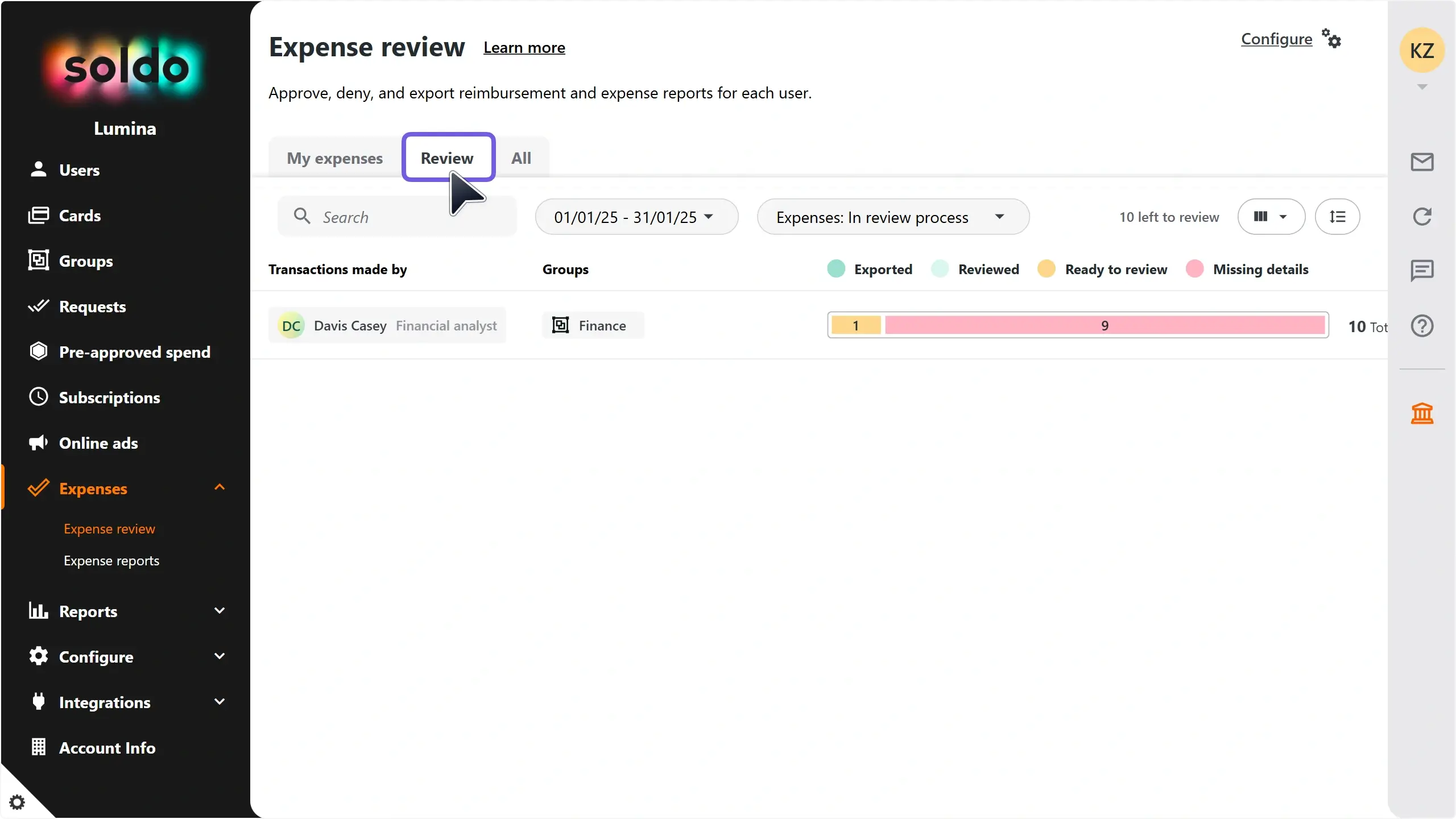Open the help question mark icon
Viewport: 1456px width, 819px height.
tap(1422, 326)
